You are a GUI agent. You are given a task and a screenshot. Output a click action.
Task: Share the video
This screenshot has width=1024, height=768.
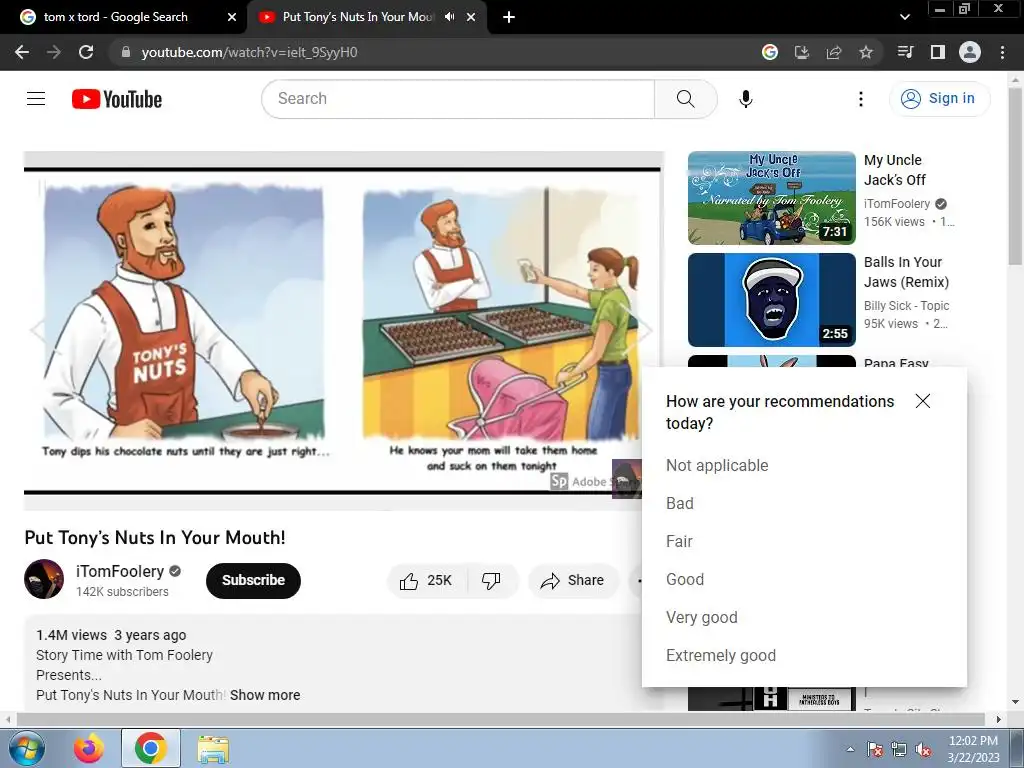click(x=573, y=581)
